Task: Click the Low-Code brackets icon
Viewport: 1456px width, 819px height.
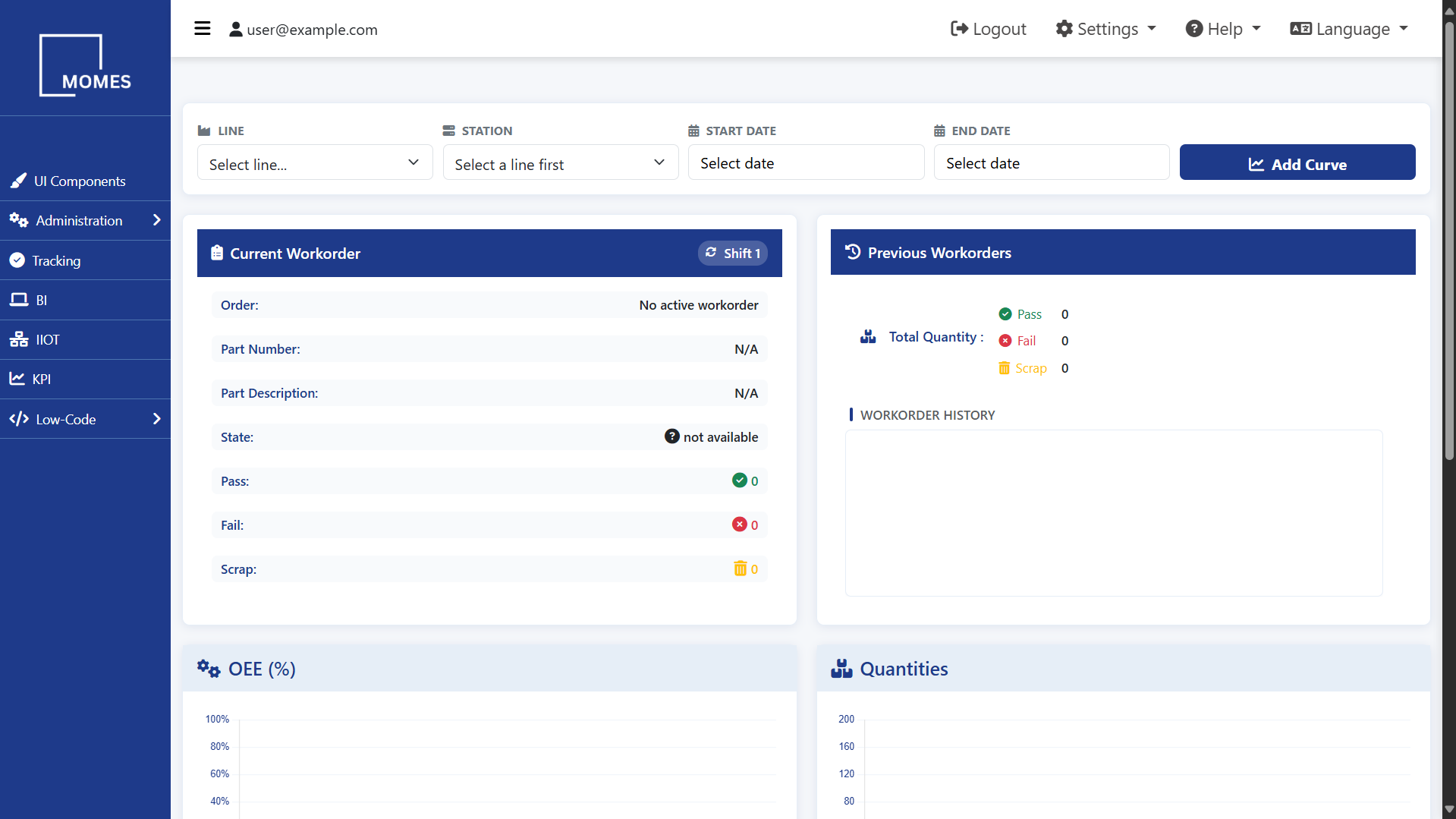Action: (x=19, y=419)
